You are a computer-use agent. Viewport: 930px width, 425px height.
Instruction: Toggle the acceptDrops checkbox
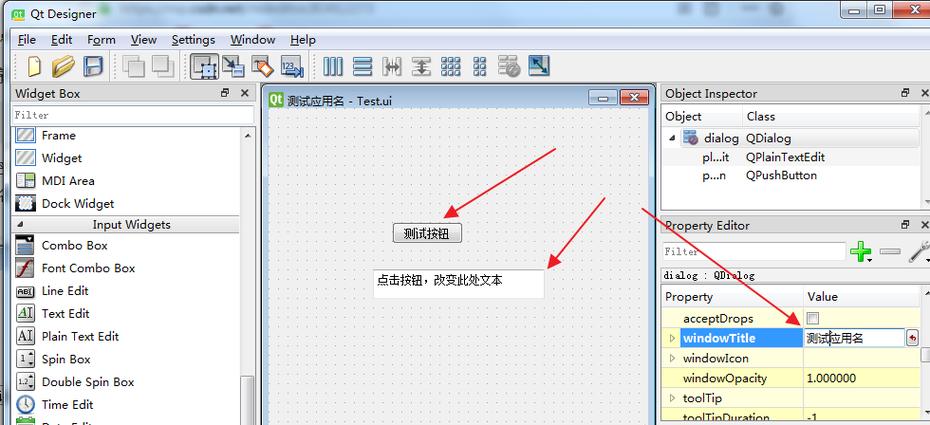point(813,318)
